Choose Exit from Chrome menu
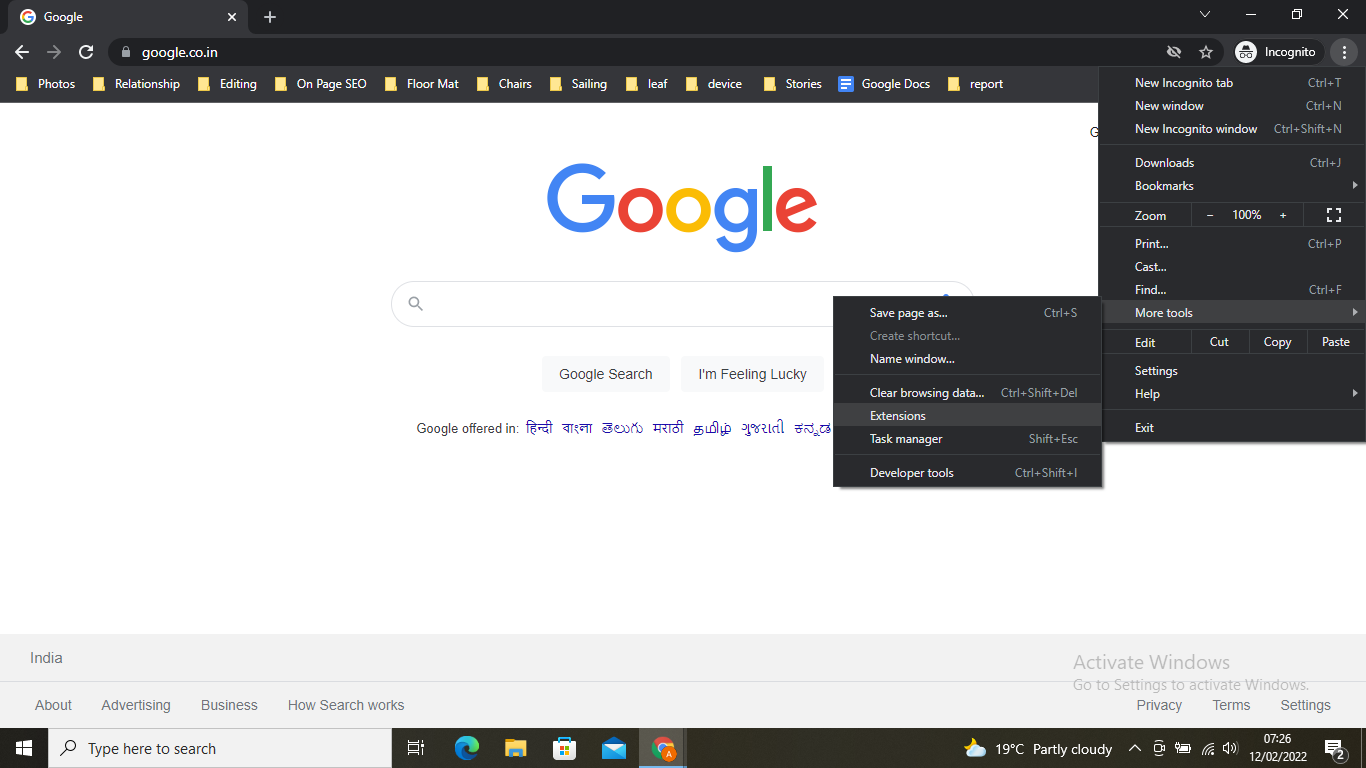The width and height of the screenshot is (1366, 768). pos(1232,428)
